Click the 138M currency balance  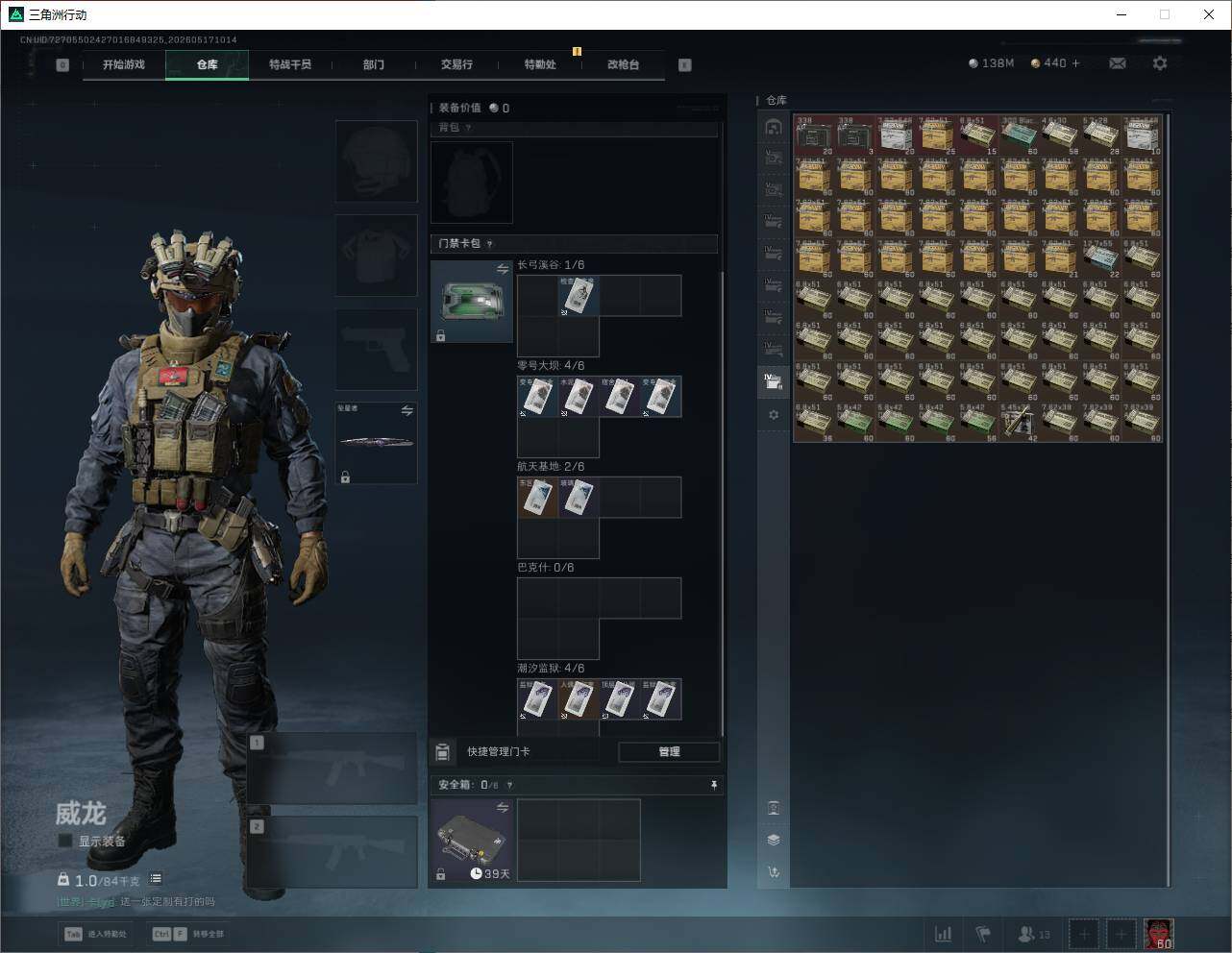(x=991, y=63)
